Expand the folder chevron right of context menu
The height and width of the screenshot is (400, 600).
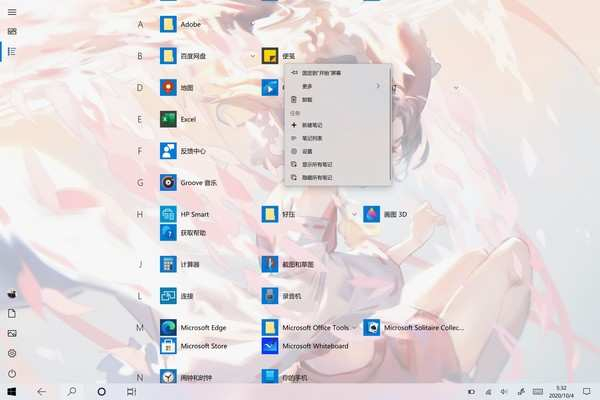point(456,88)
